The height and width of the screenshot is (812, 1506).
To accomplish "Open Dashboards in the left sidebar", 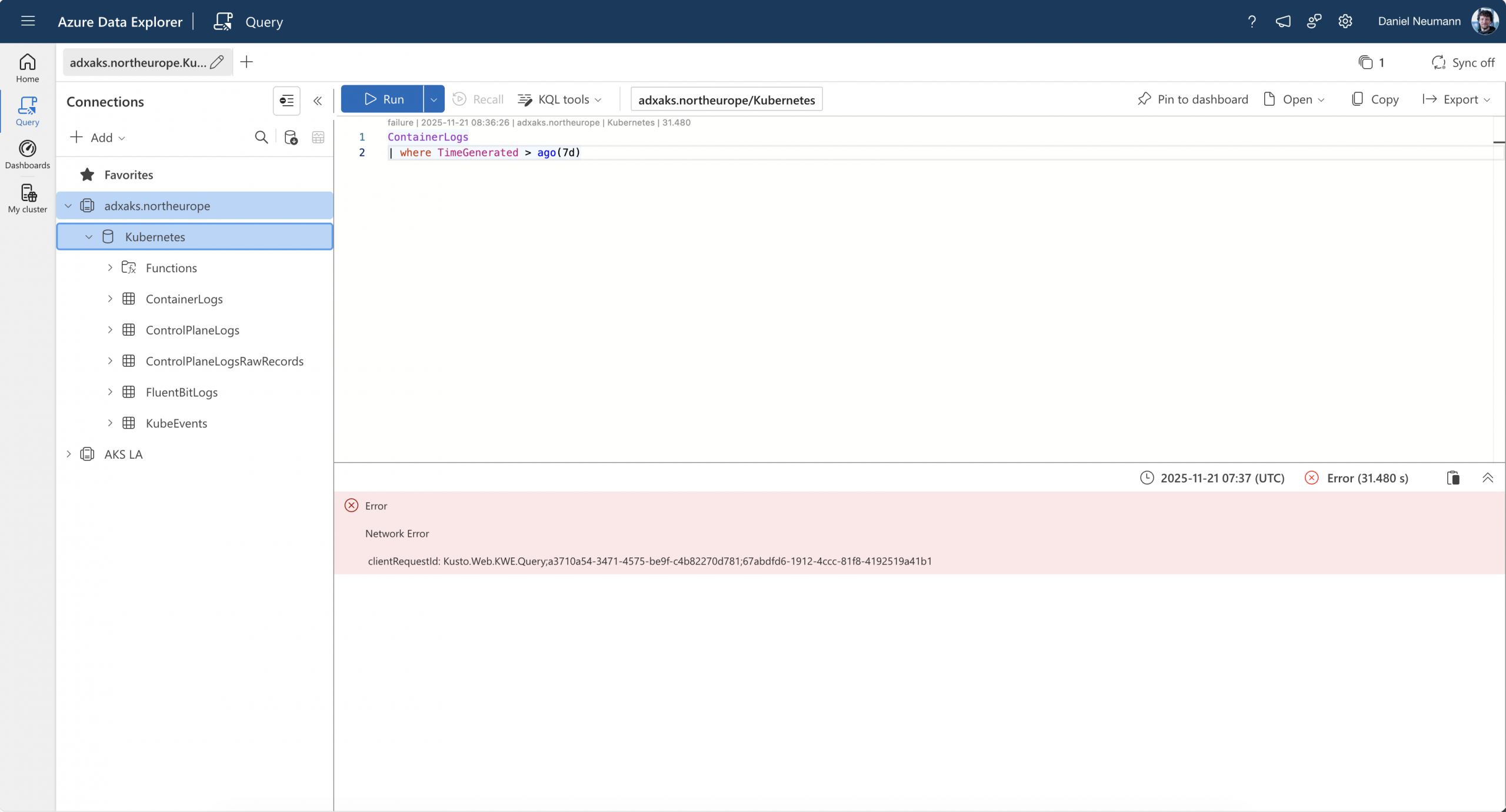I will coord(28,155).
